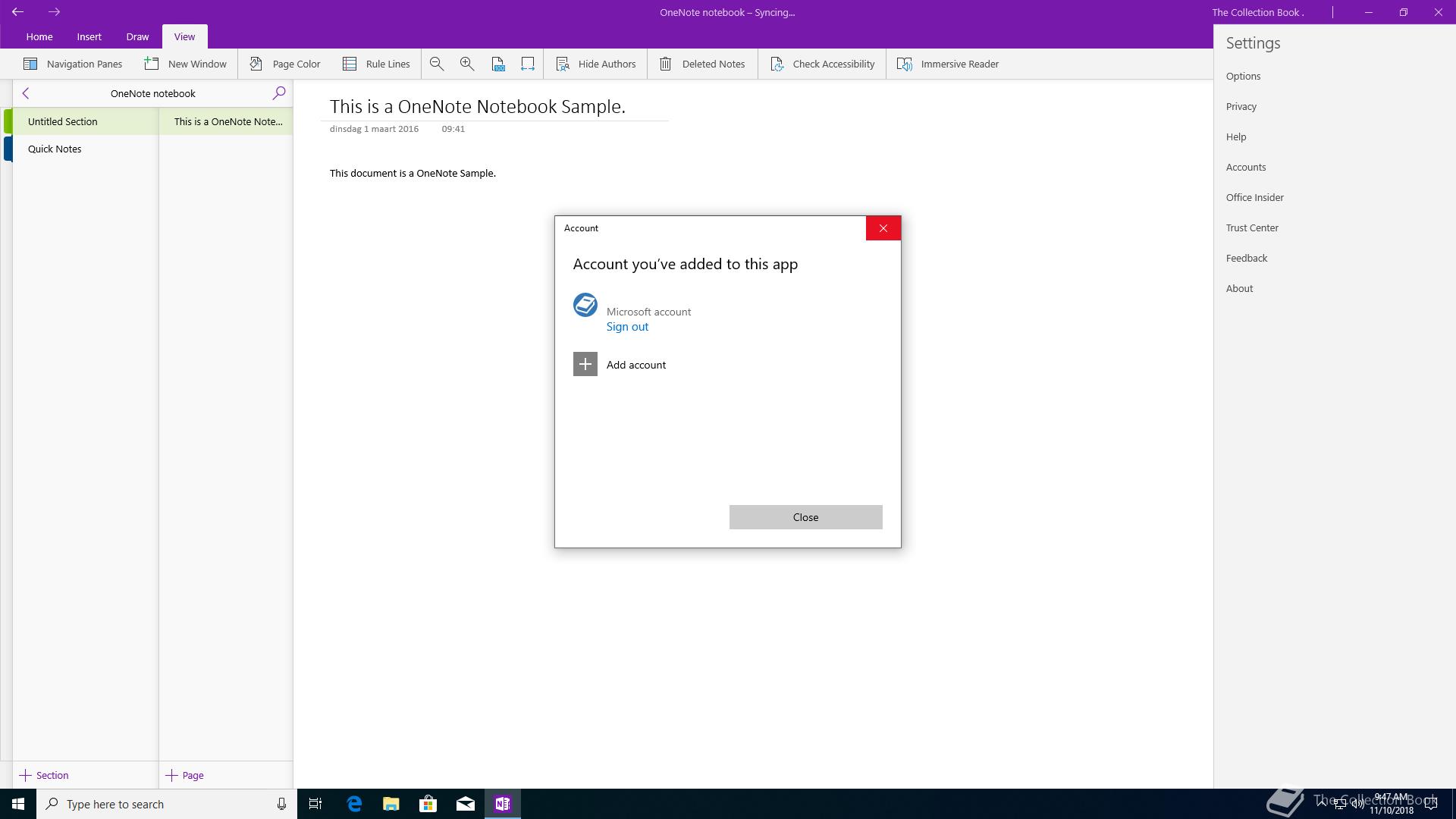Open Task View on taskbar

click(315, 804)
